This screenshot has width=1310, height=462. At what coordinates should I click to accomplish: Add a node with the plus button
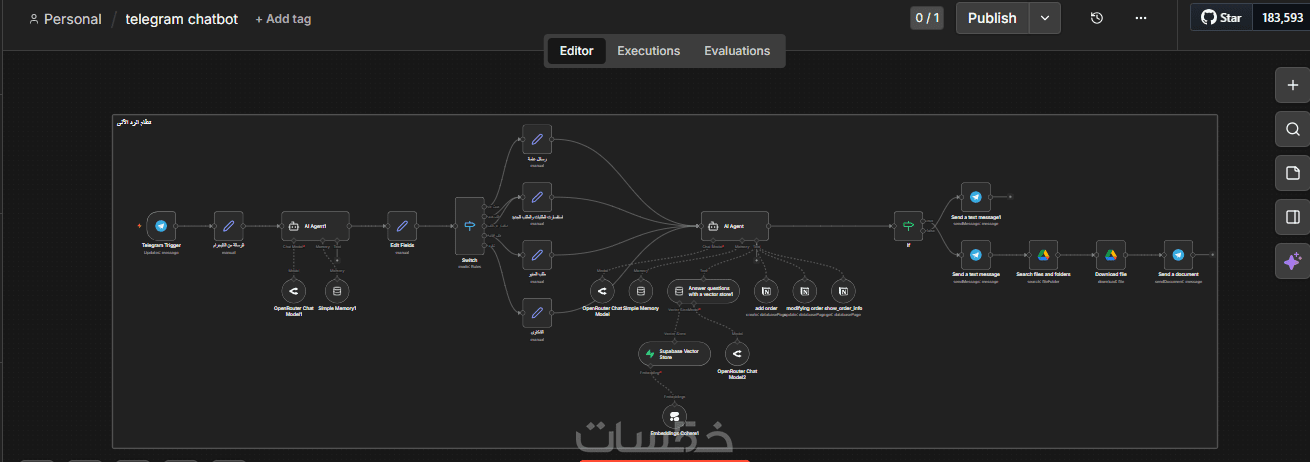1292,85
